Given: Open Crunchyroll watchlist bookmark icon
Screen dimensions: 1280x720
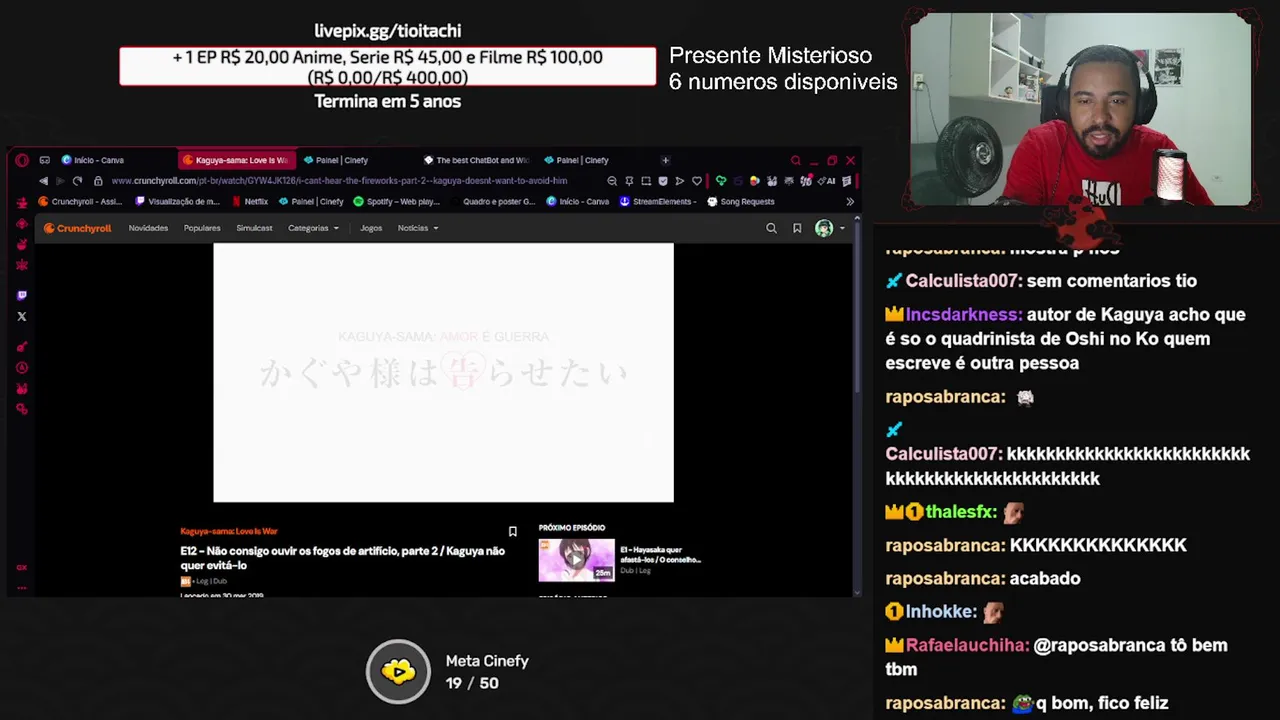Looking at the screenshot, I should coord(797,228).
